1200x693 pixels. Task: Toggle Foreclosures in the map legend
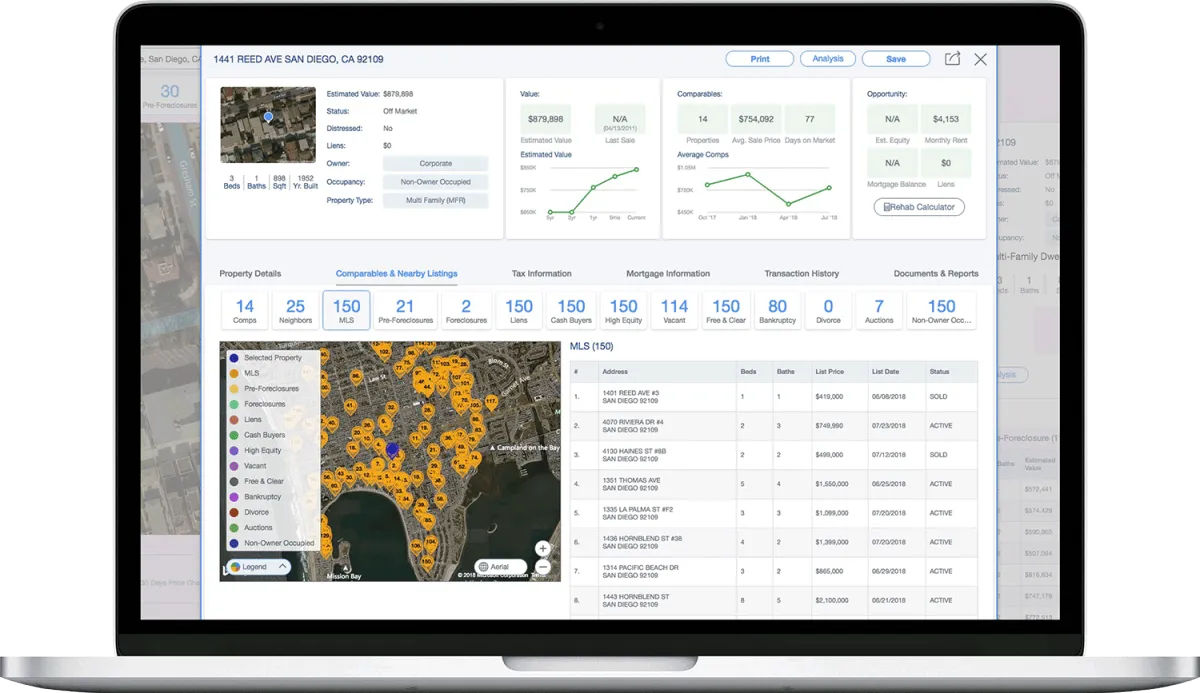pos(257,404)
